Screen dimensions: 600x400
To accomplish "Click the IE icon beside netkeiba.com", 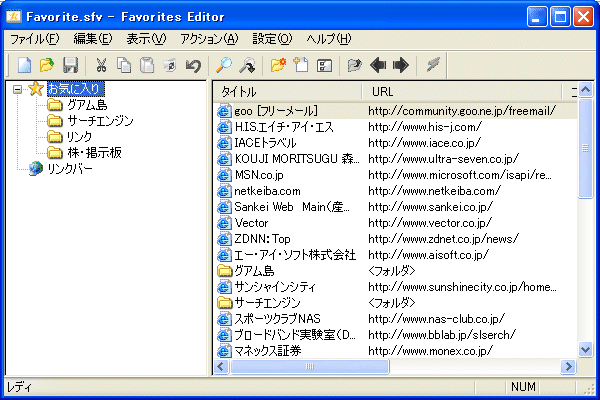I will click(x=224, y=191).
